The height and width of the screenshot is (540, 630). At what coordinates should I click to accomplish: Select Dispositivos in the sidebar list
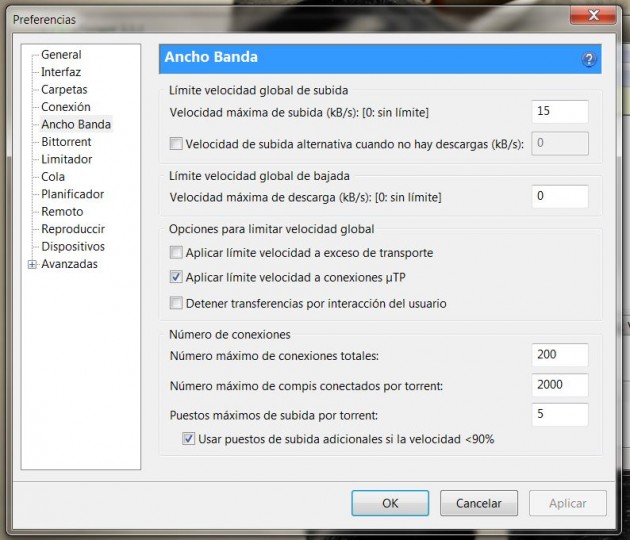pos(72,246)
